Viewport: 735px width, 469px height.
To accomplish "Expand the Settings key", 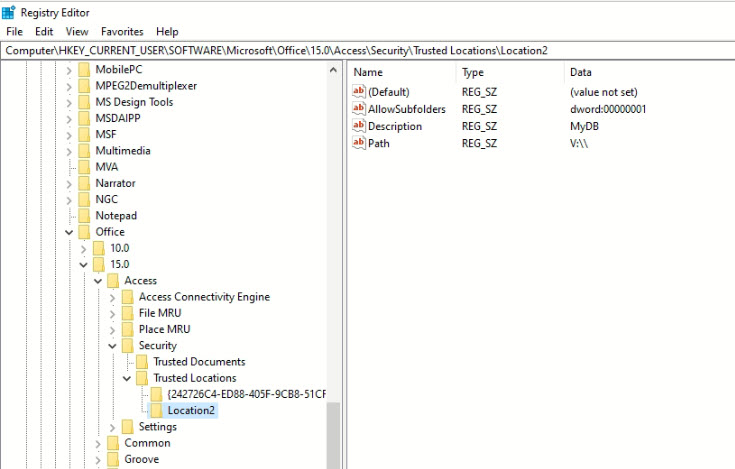I will (112, 427).
